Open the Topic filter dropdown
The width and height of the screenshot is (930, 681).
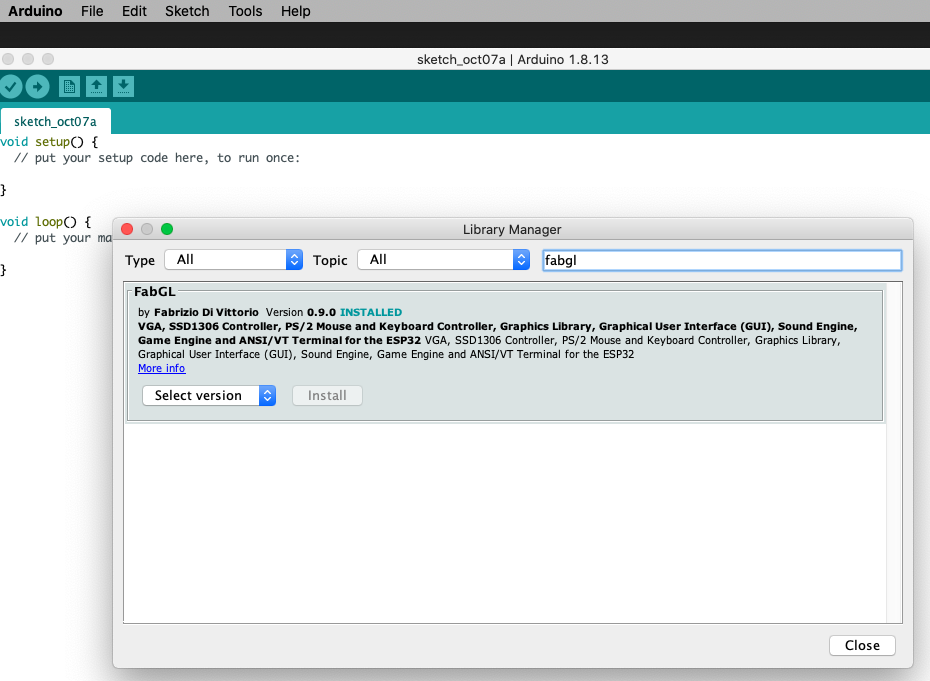coord(444,260)
